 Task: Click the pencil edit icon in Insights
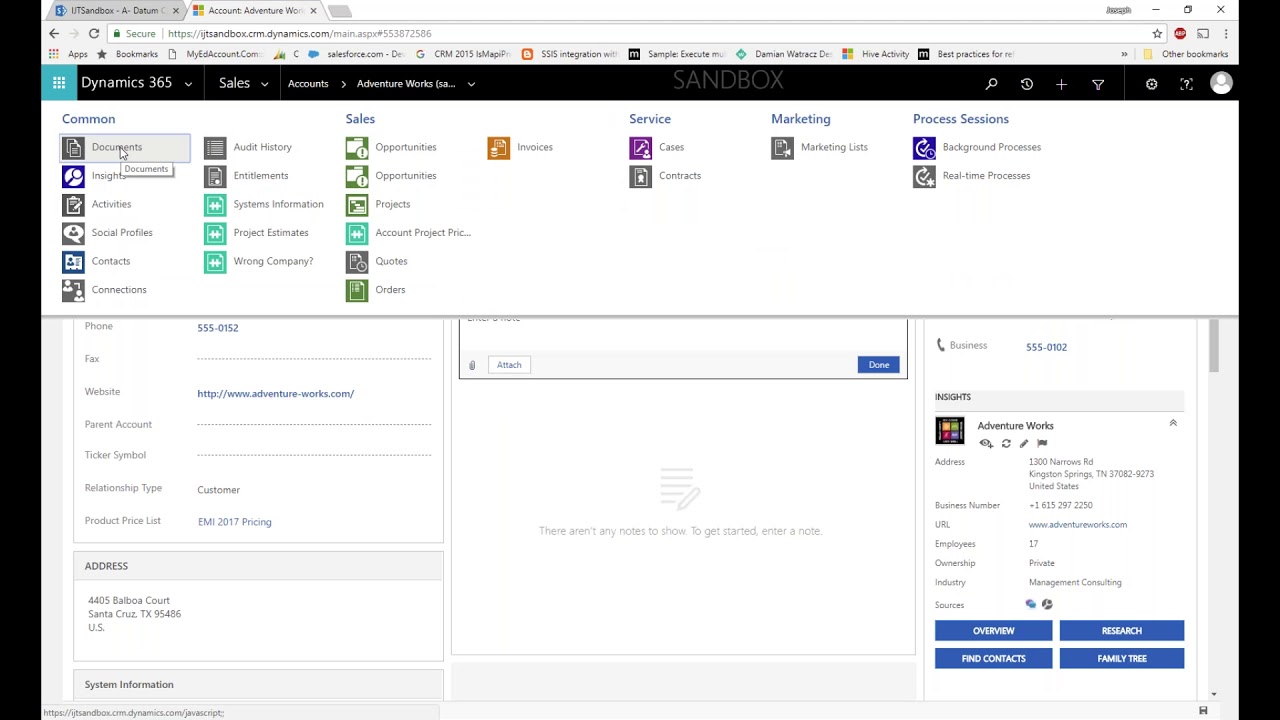1023,444
